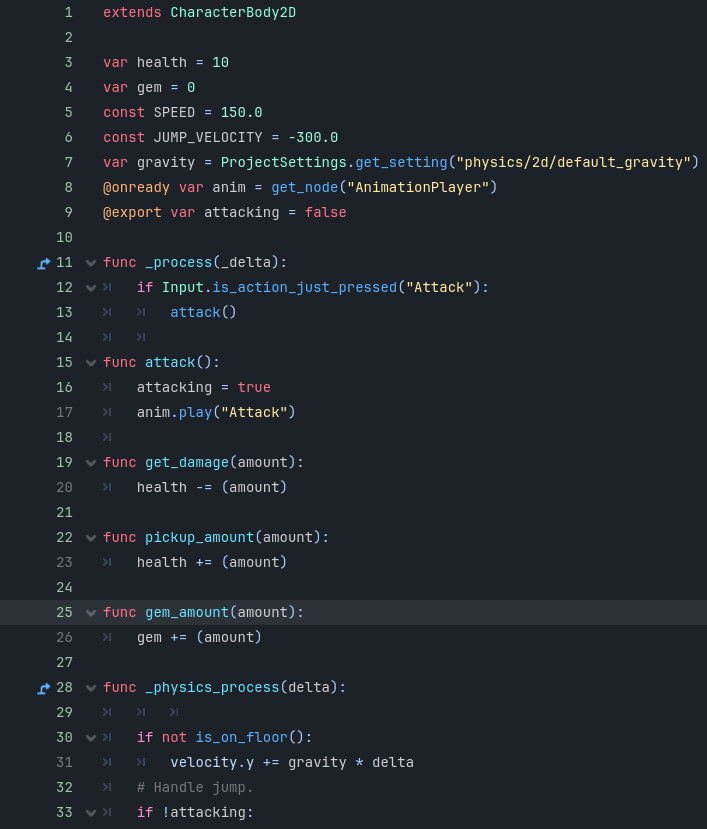Click the get_damage function name
This screenshot has width=707, height=829.
(187, 463)
